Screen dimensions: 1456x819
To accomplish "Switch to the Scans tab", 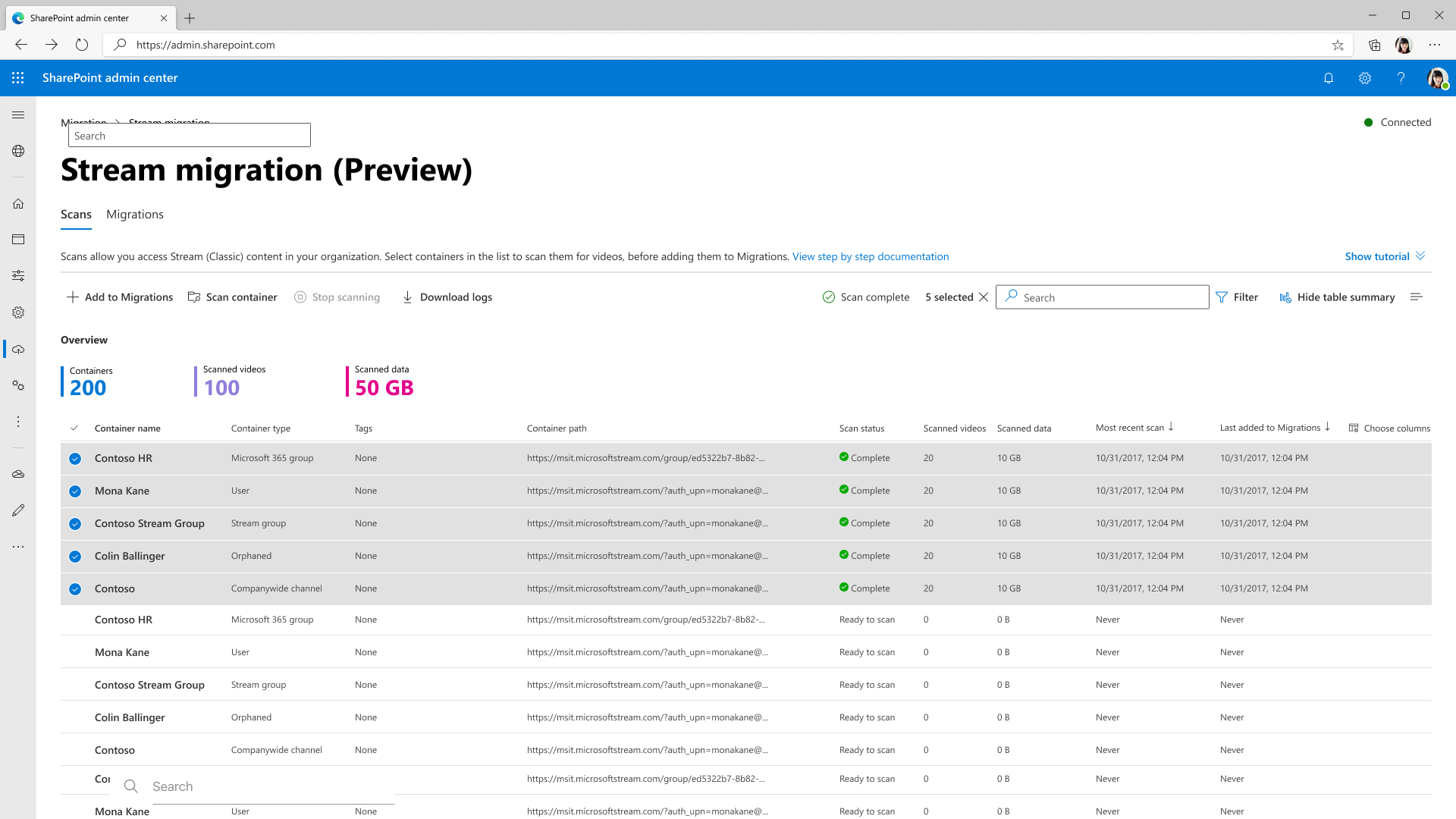I will click(x=76, y=214).
